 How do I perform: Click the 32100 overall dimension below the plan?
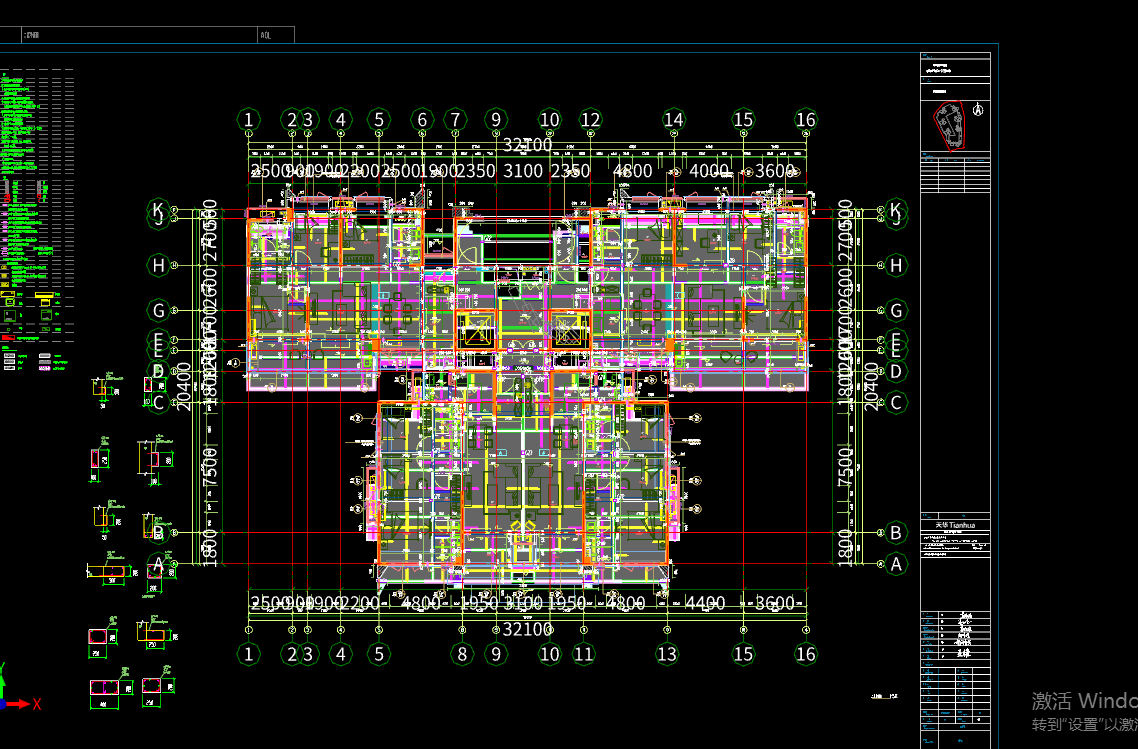click(x=528, y=629)
